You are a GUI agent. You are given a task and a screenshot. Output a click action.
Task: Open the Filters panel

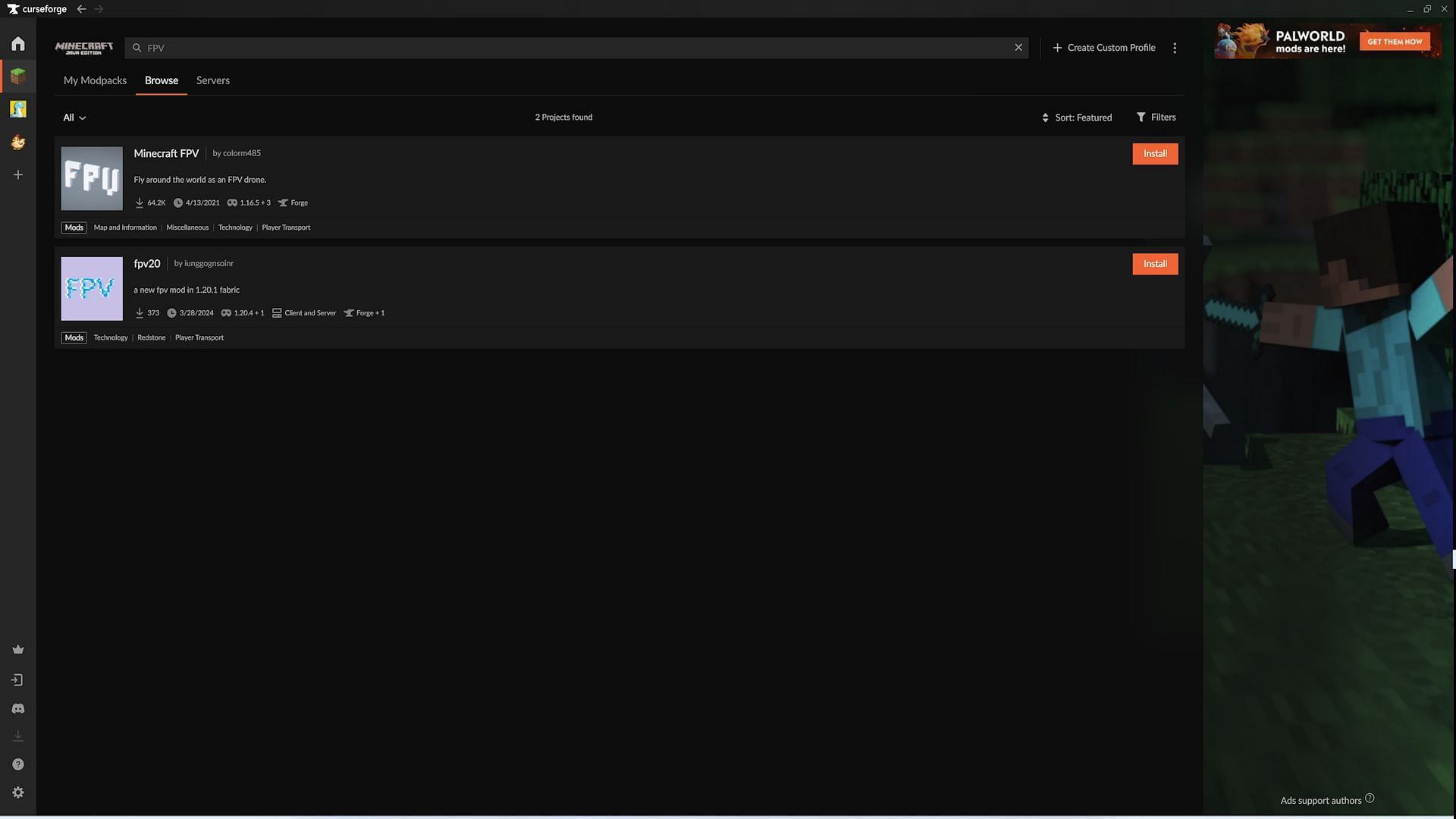(x=1156, y=118)
